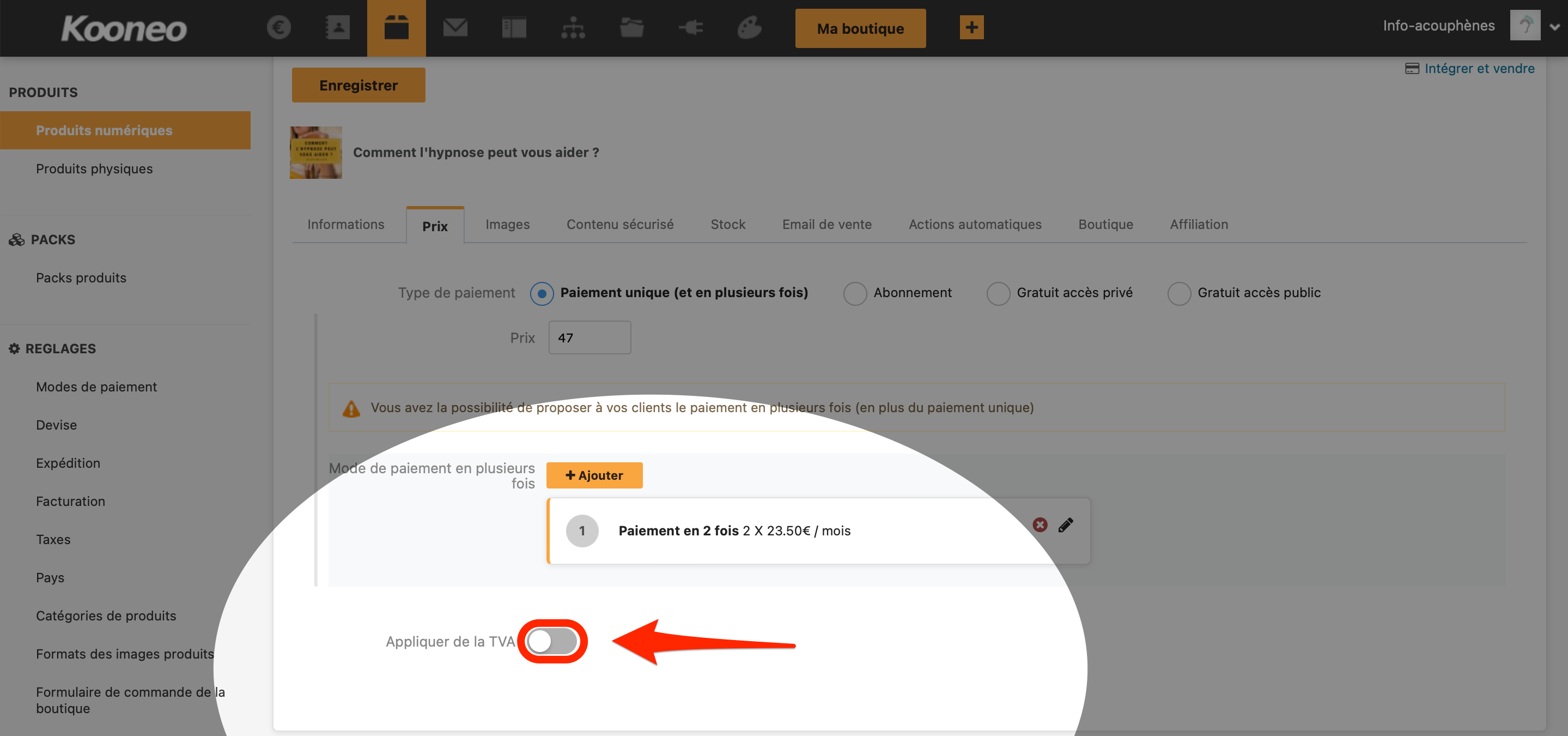This screenshot has width=1568, height=736.
Task: Click the Enregistrer button
Action: [x=358, y=85]
